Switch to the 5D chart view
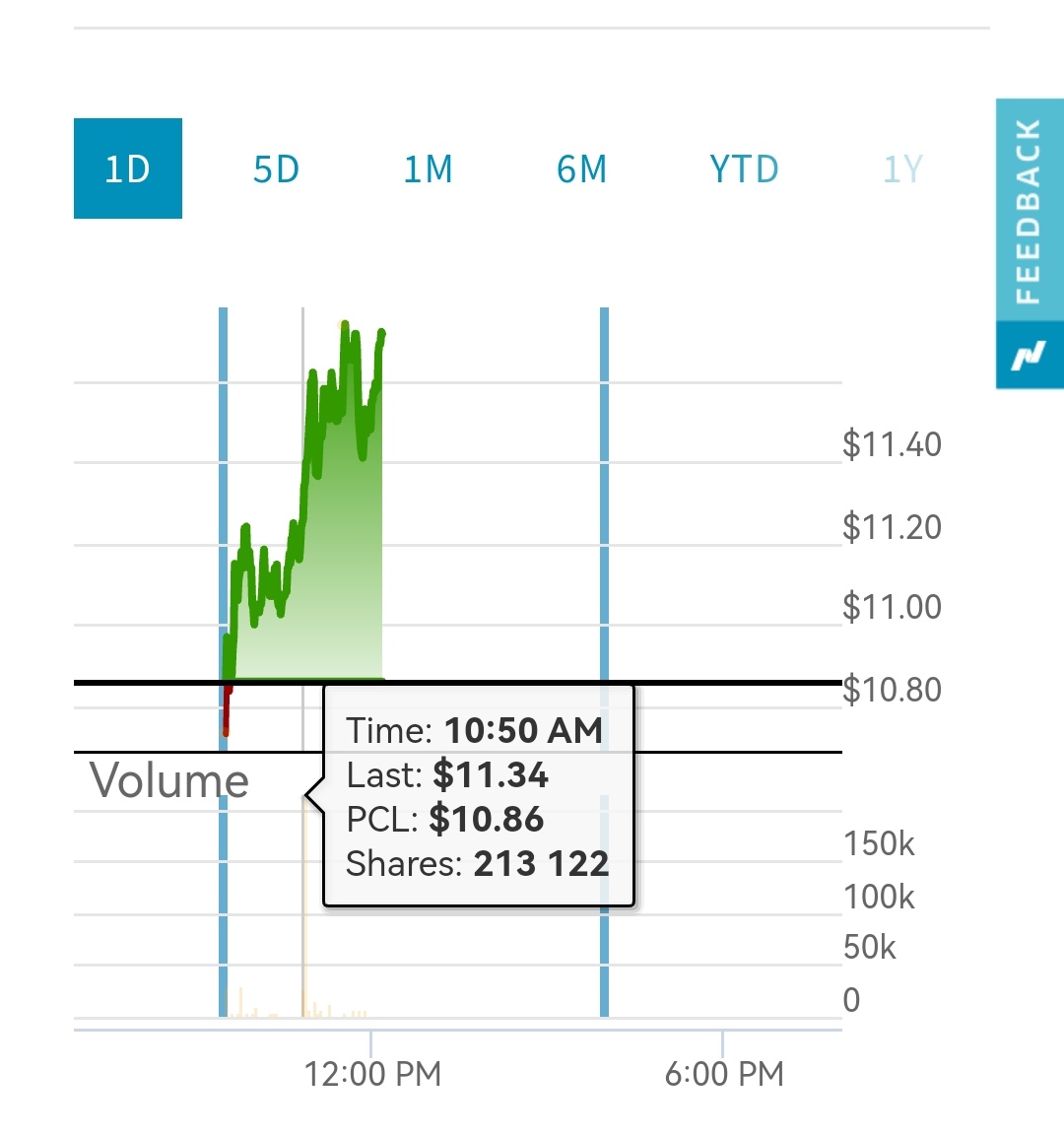Viewport: 1064px width, 1137px height. [x=276, y=169]
